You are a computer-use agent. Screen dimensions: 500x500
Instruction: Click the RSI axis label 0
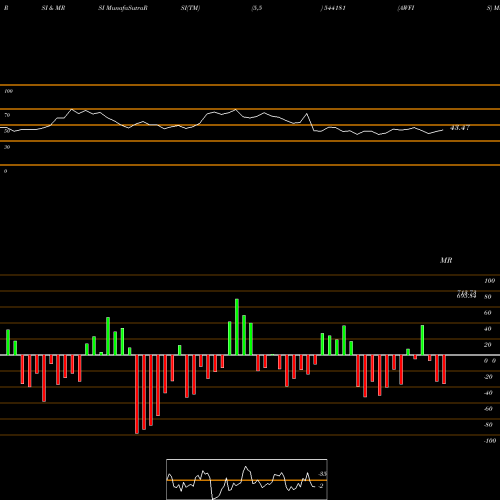[x=5, y=171]
